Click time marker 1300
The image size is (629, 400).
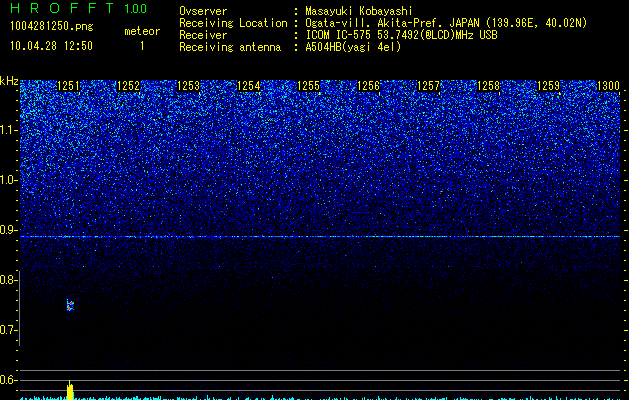(x=609, y=86)
